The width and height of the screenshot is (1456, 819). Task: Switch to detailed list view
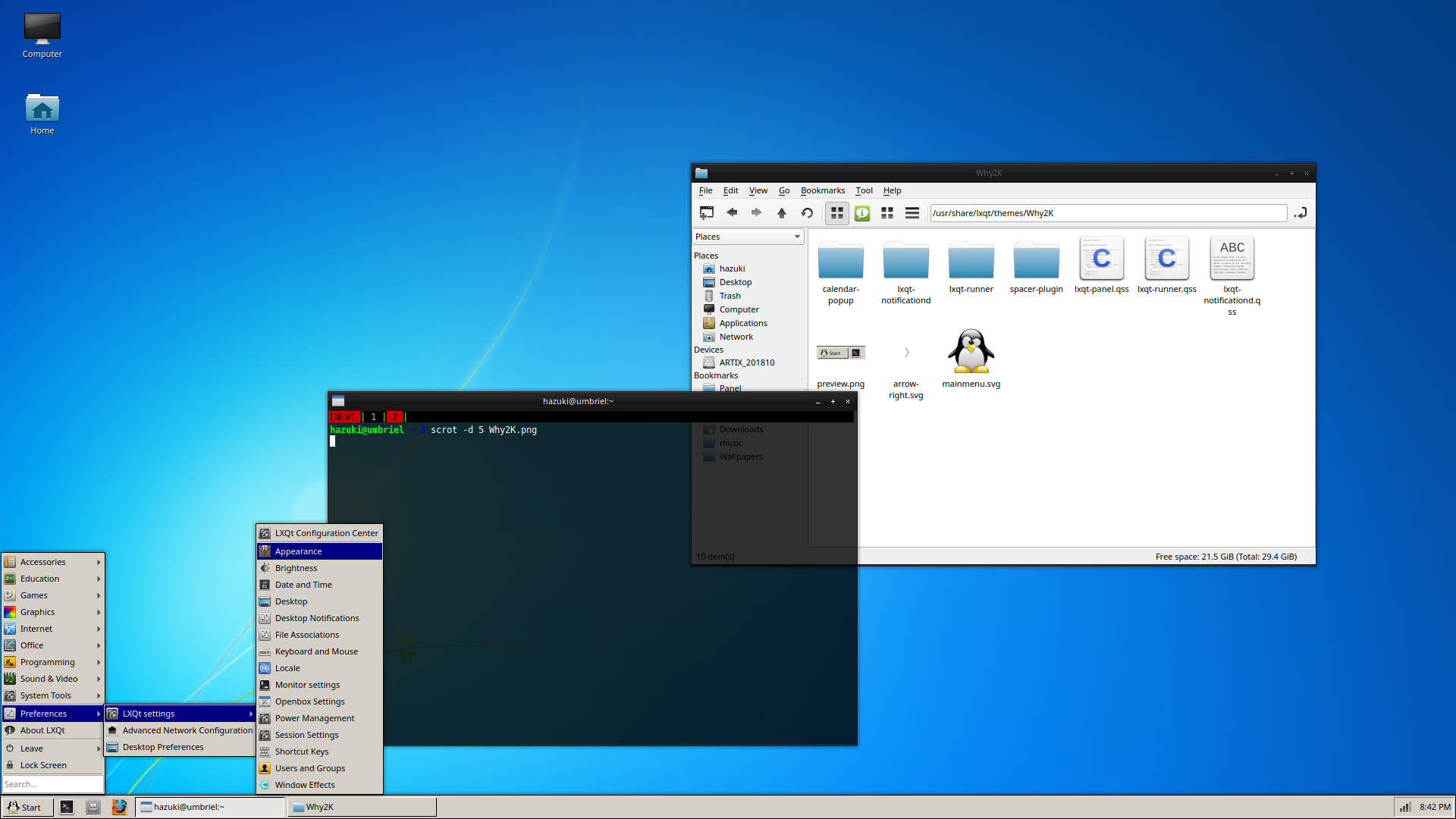912,213
